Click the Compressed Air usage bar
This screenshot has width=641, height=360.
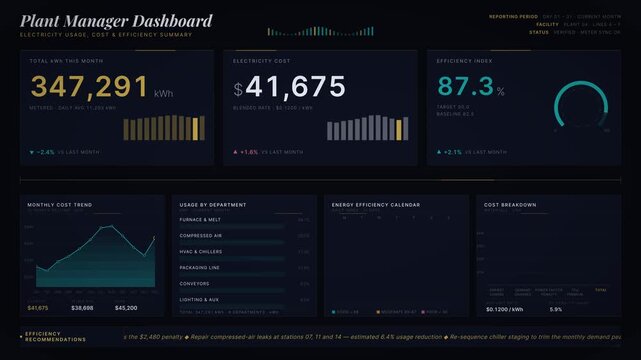click(232, 242)
